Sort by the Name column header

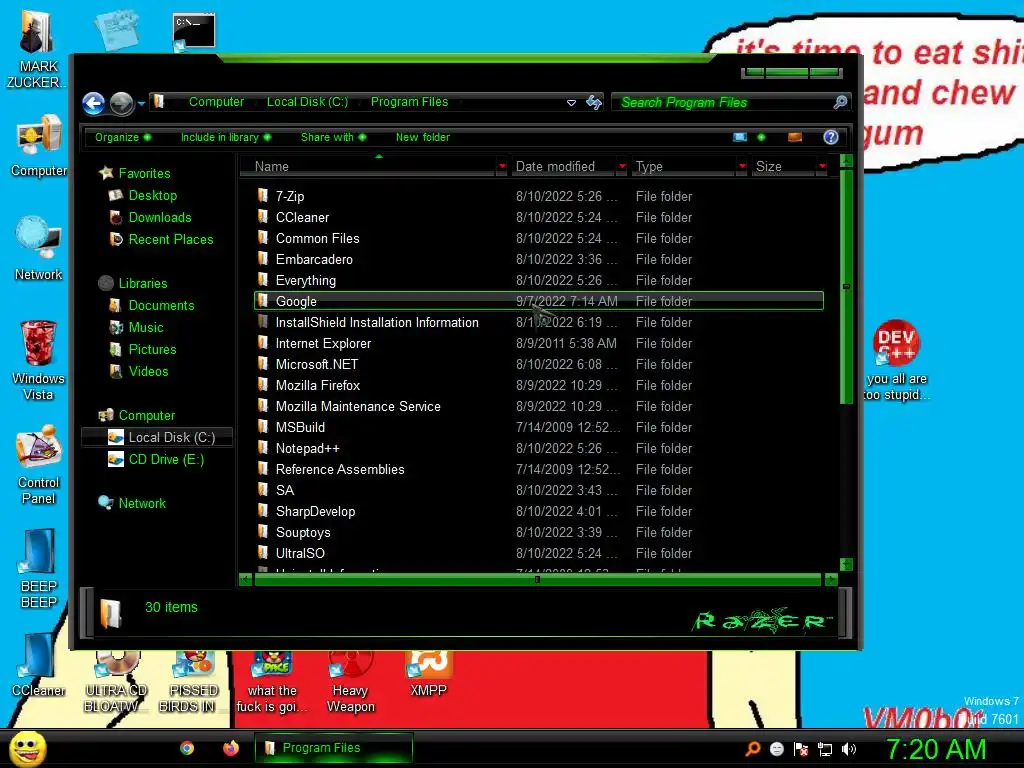click(369, 167)
